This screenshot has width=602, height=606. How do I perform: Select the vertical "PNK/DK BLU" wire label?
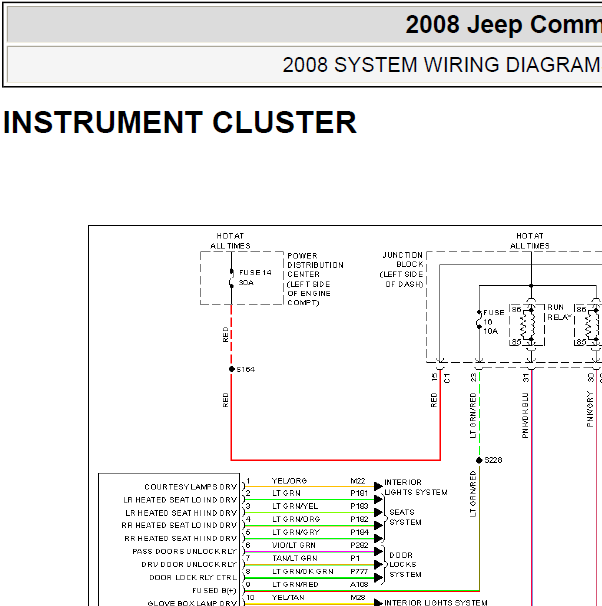click(525, 415)
